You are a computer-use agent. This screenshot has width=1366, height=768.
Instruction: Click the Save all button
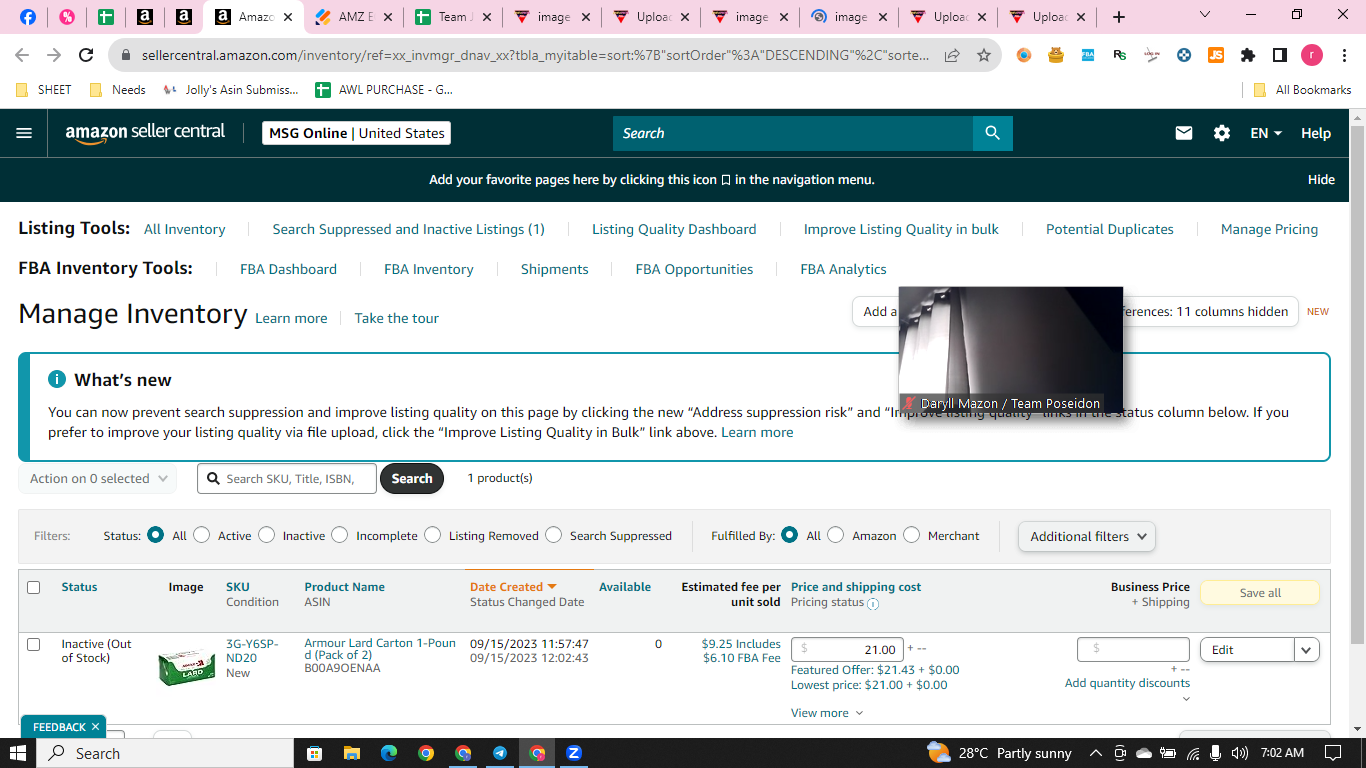click(1260, 593)
